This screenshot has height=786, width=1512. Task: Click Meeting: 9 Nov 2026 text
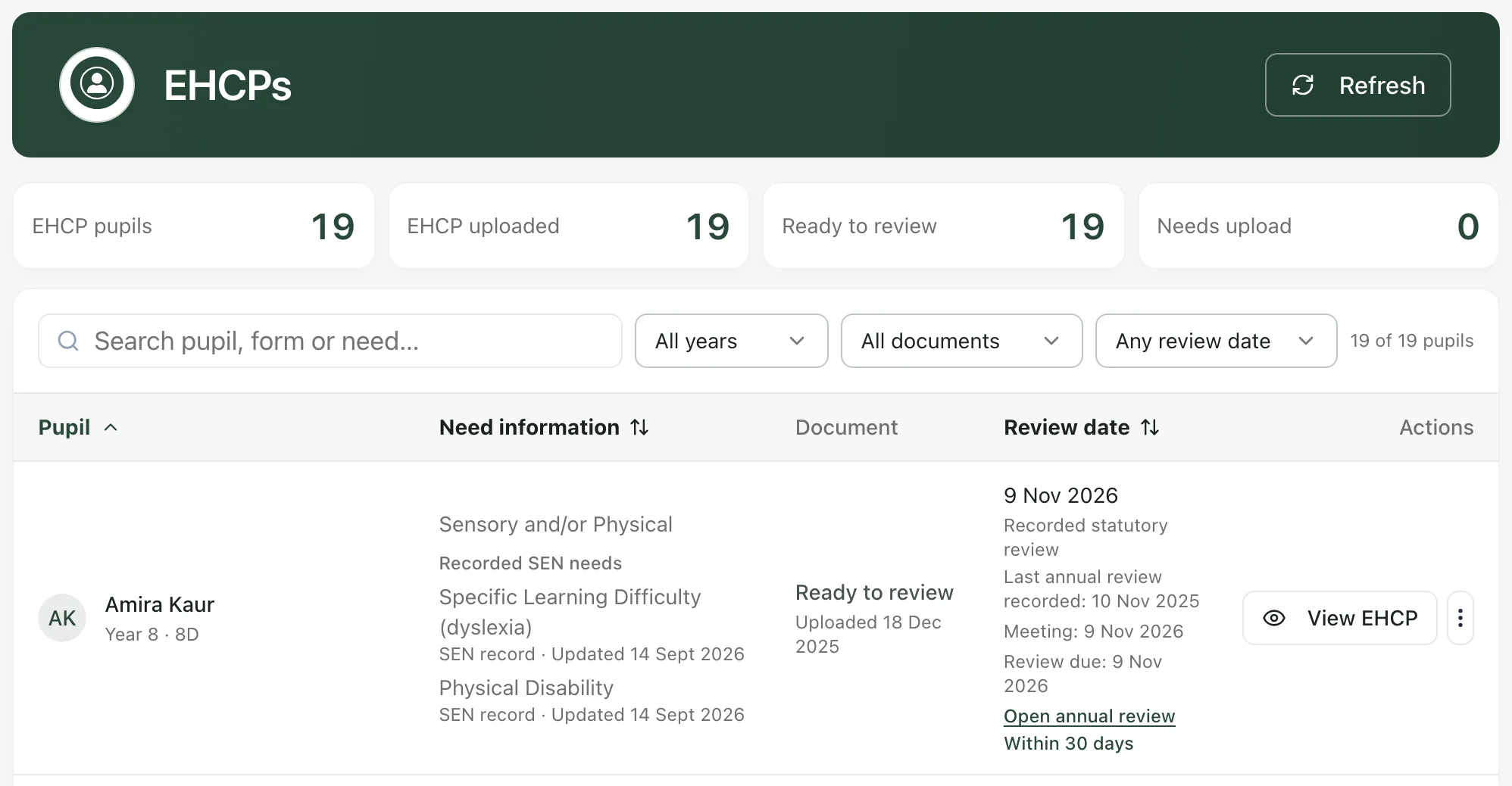click(x=1094, y=632)
